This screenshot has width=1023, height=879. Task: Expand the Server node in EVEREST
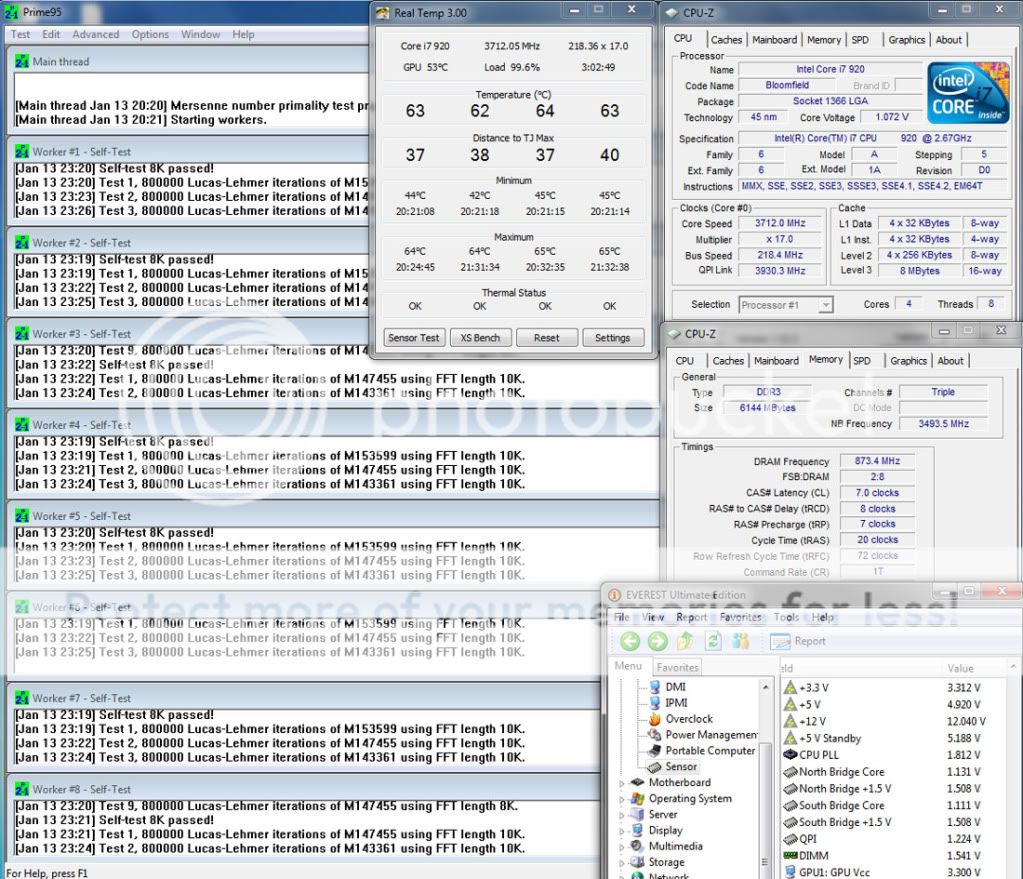click(621, 814)
